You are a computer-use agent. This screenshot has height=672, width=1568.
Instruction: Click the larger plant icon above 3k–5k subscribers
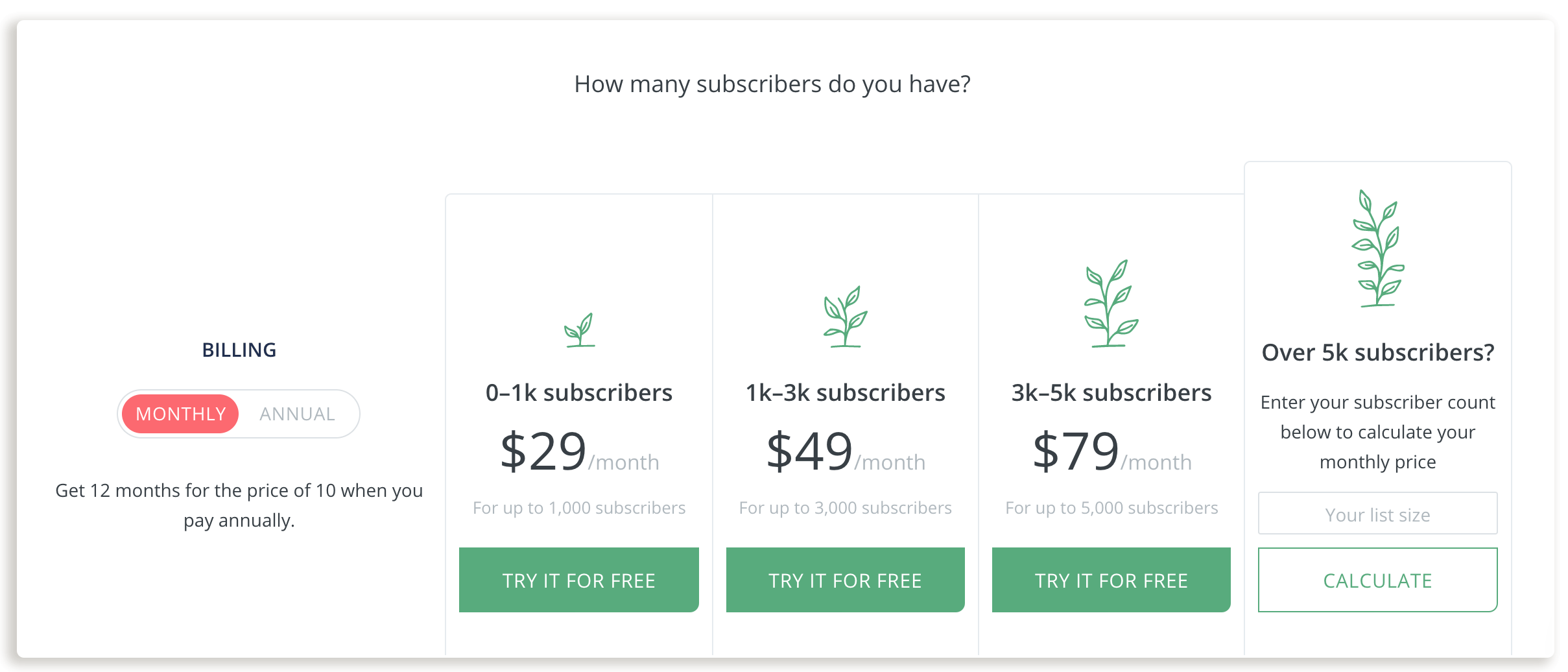(1111, 304)
